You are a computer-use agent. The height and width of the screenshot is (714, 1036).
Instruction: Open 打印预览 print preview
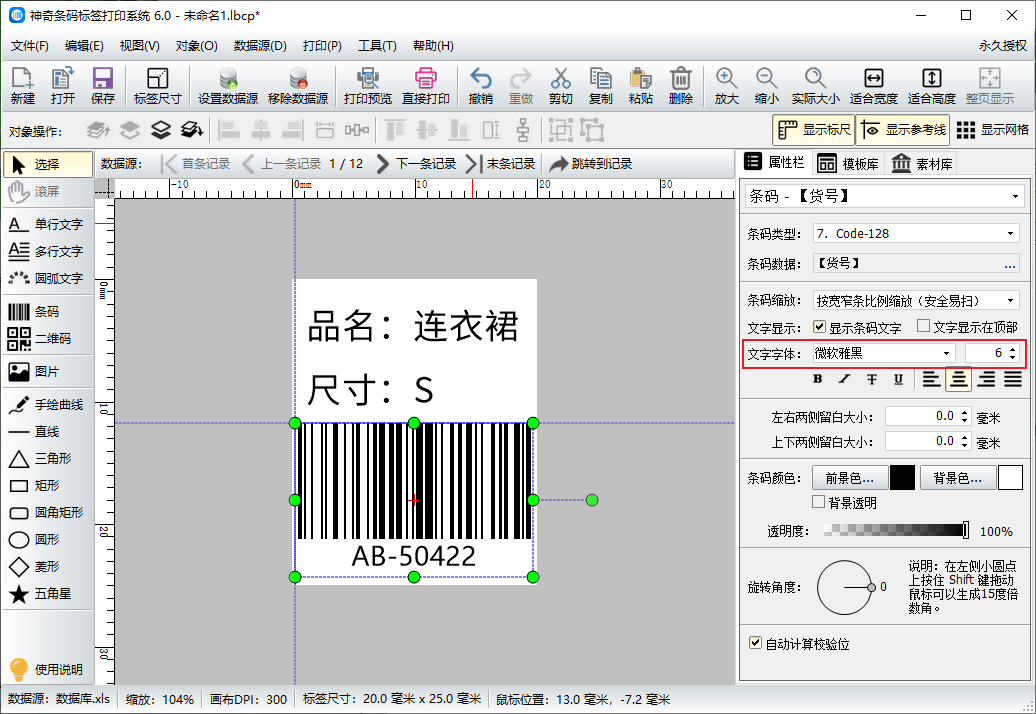tap(368, 86)
